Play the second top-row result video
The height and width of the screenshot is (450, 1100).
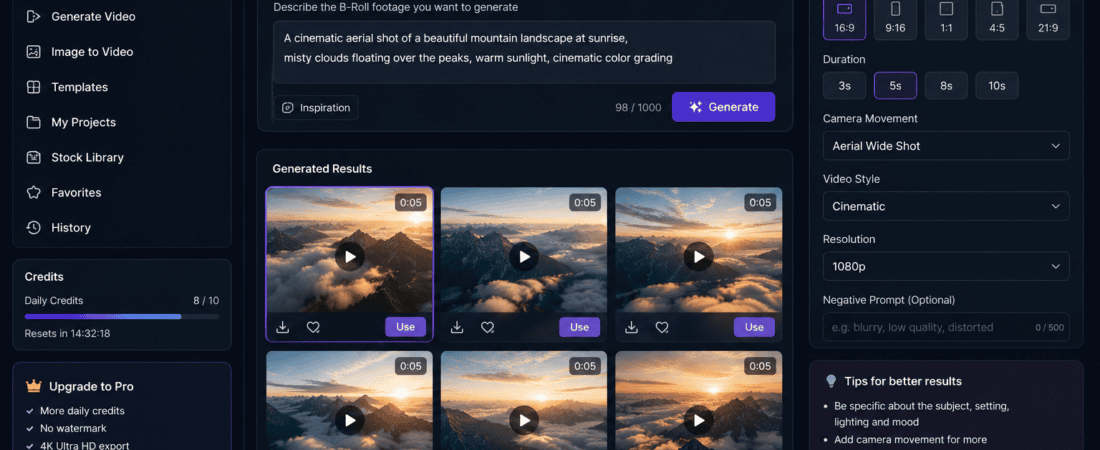tap(524, 257)
